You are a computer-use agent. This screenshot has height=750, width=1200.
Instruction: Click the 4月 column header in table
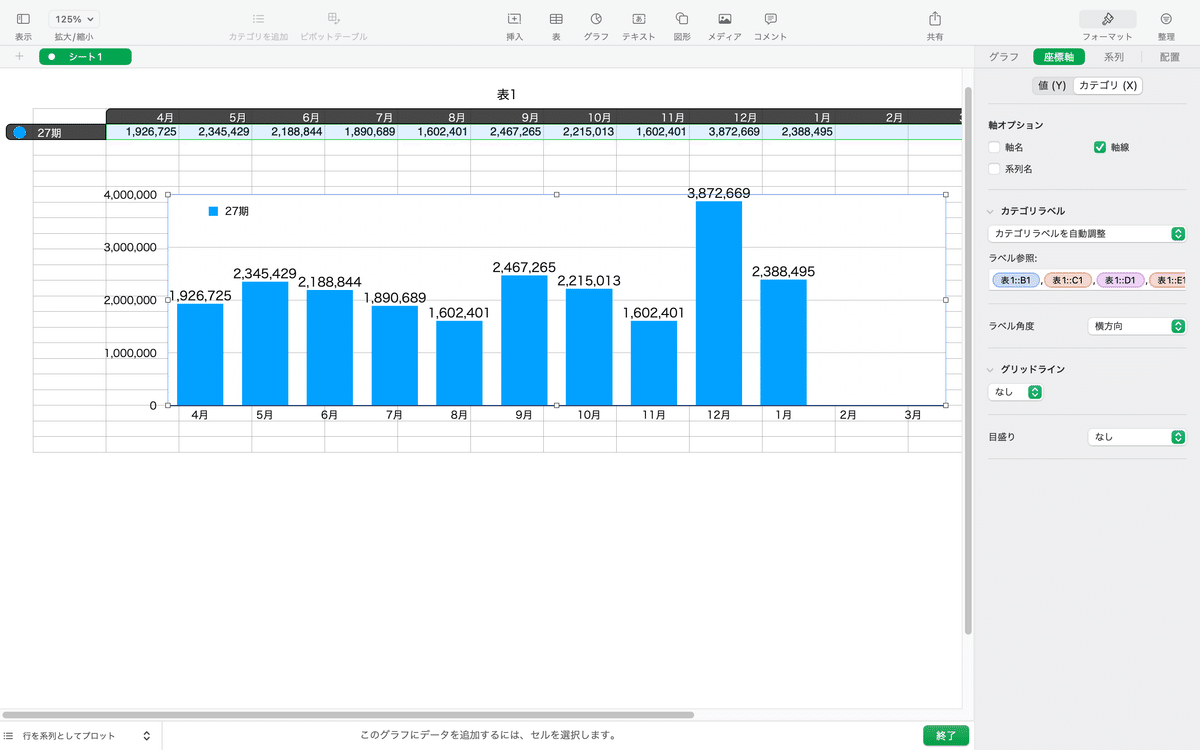143,116
